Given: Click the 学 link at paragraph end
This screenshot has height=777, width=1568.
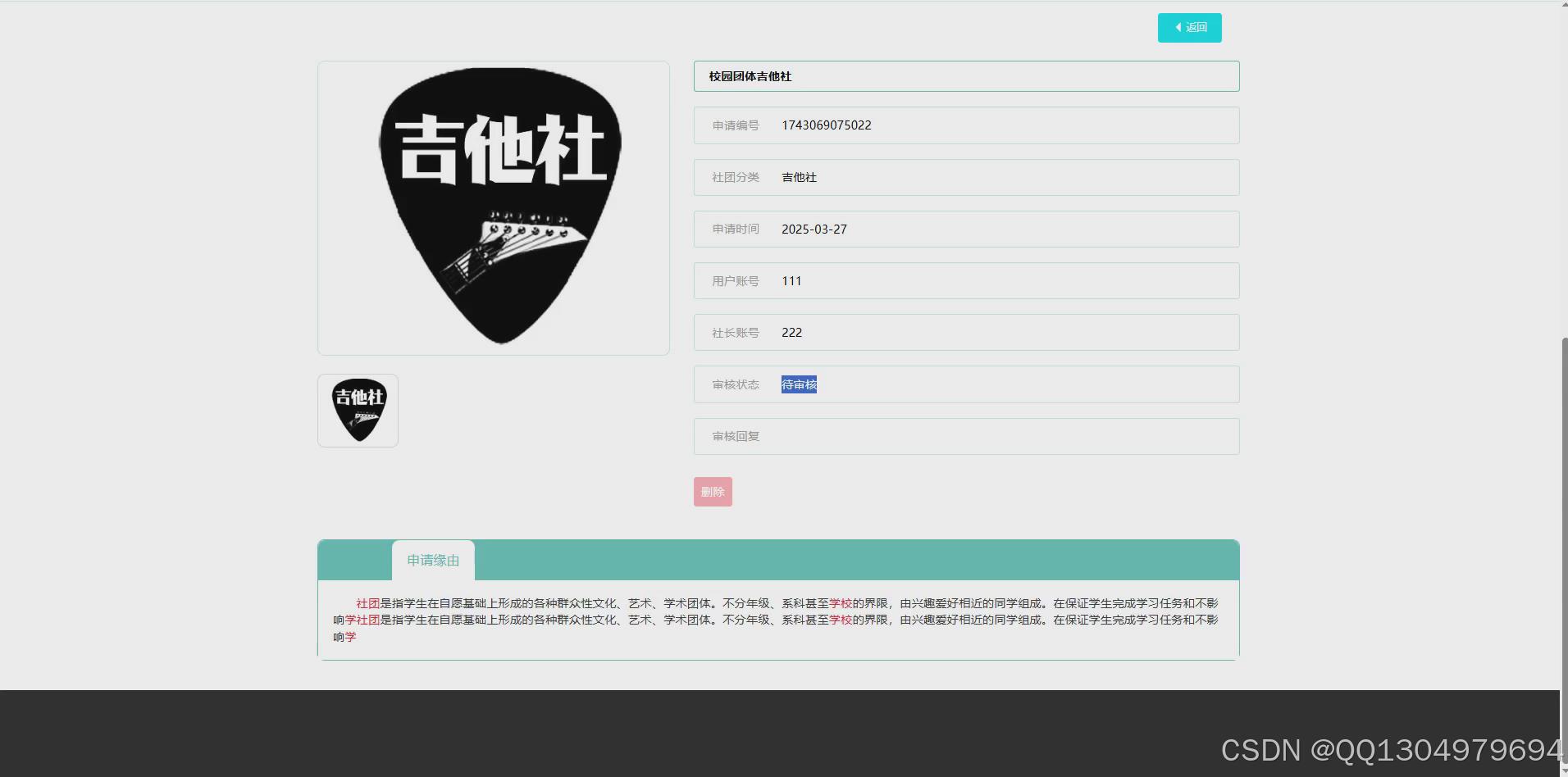Looking at the screenshot, I should point(352,637).
